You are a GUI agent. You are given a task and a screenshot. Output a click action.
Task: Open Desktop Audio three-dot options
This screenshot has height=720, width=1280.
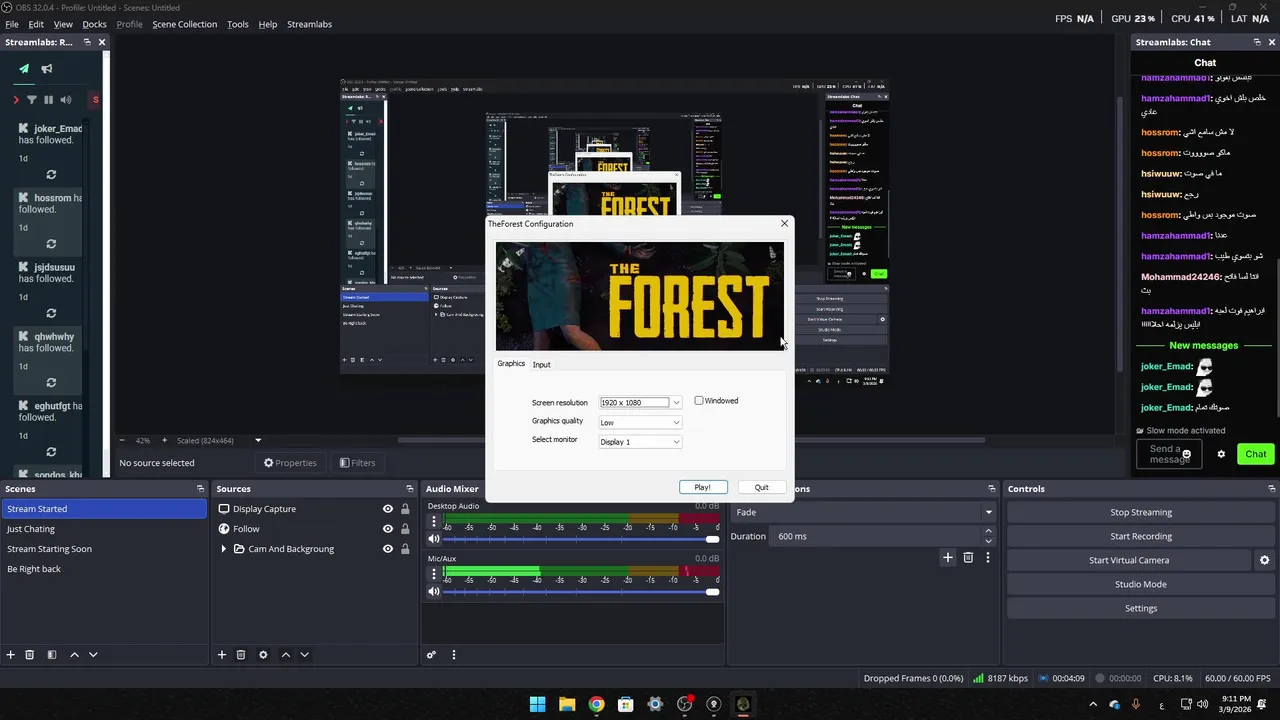pos(434,522)
